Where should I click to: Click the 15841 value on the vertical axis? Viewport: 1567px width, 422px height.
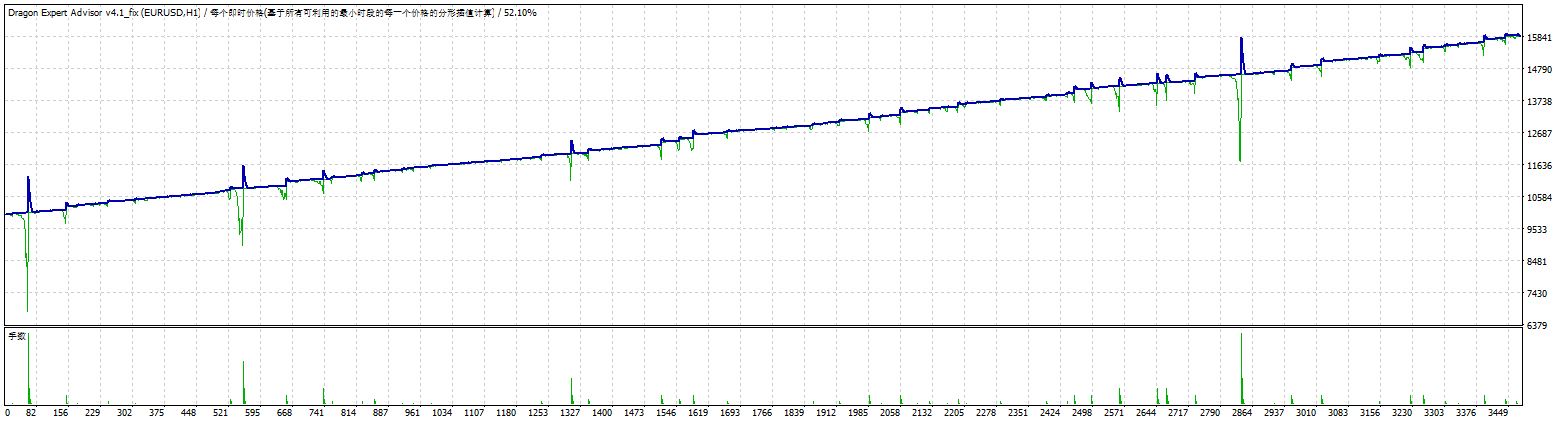1539,38
